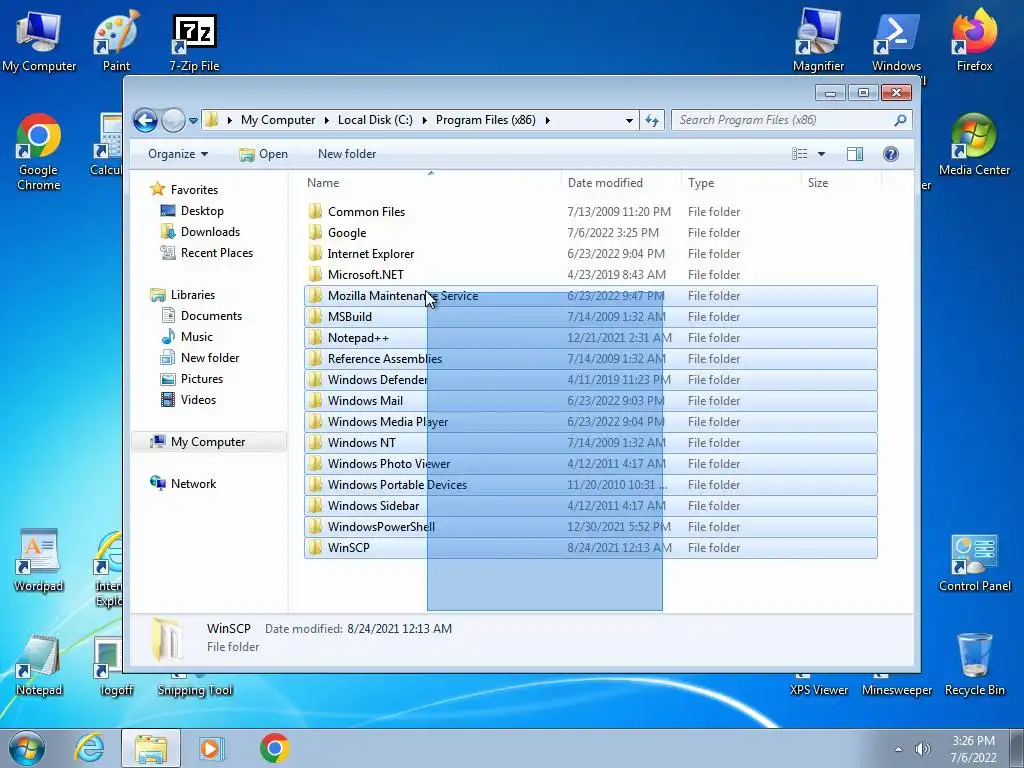
Task: Open Control Panel desktop icon
Action: pos(974,563)
